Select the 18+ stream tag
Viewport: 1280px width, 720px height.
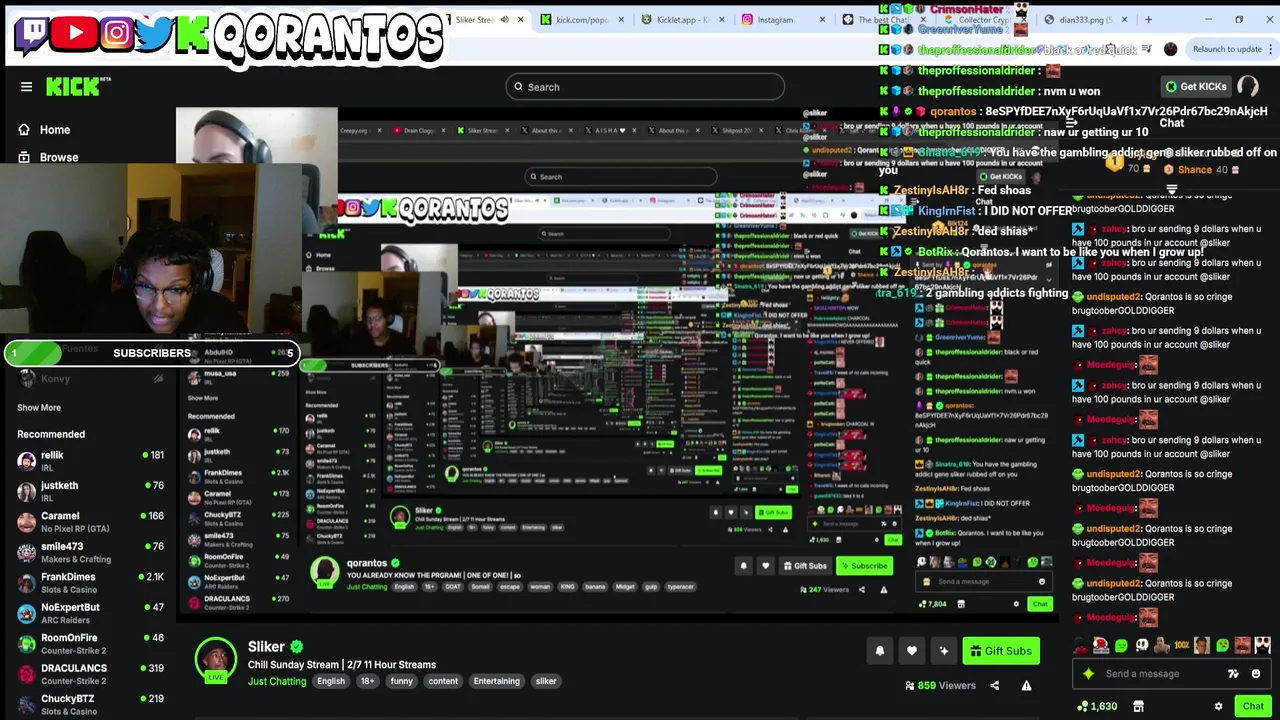pos(367,681)
